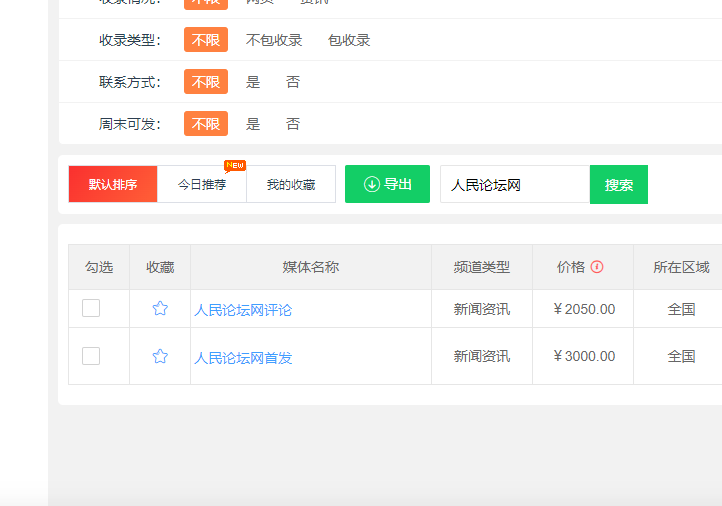Open the 人民论坛网评论 media link

(243, 310)
